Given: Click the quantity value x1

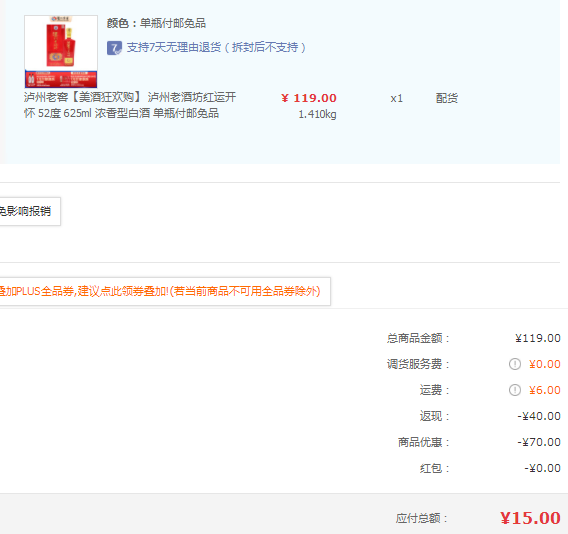Looking at the screenshot, I should point(397,99).
